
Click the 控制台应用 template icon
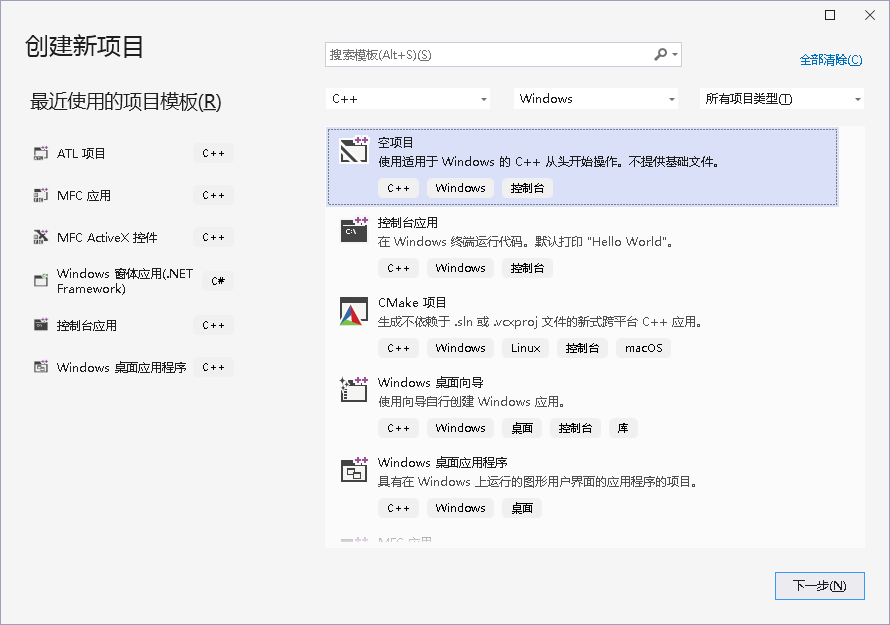(355, 228)
